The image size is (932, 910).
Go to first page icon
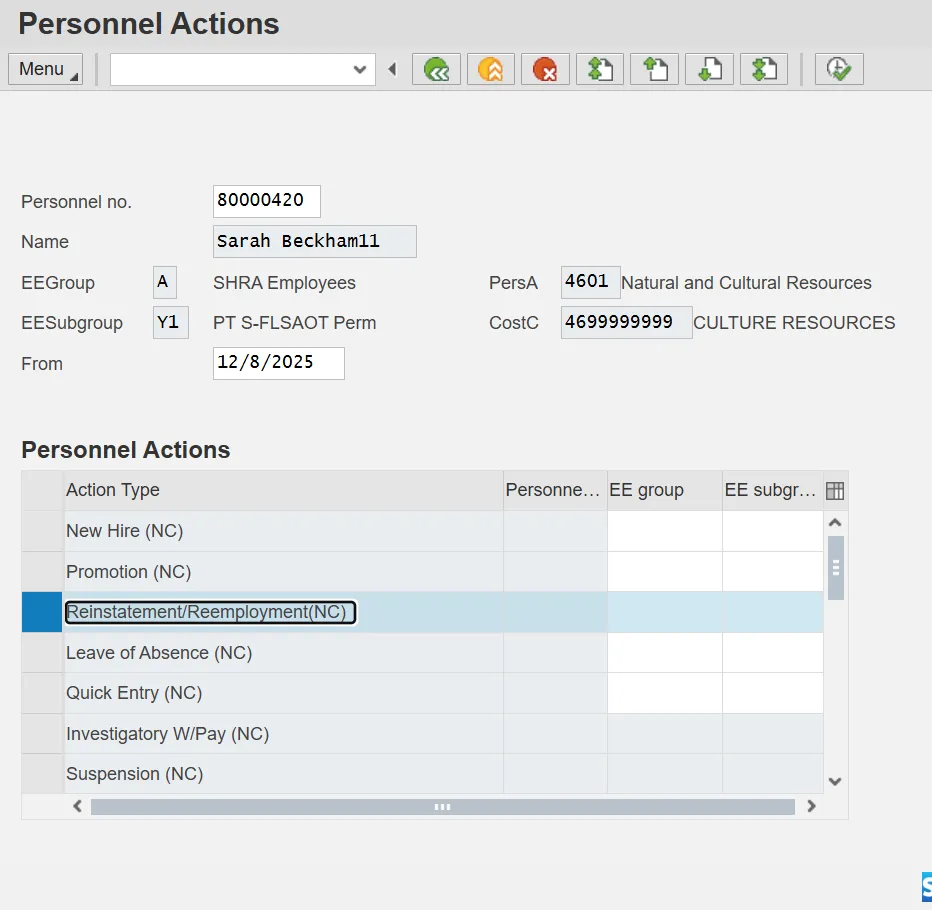(600, 69)
